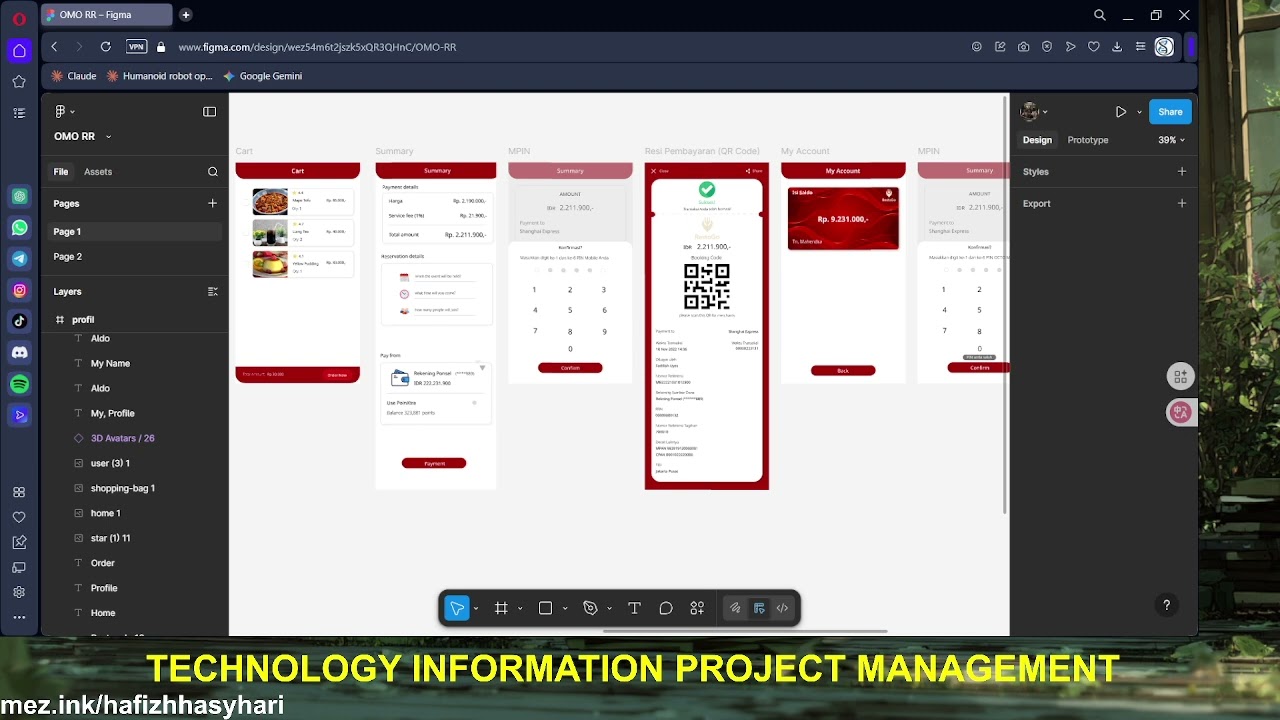Expand the Pen tool options arrow
The height and width of the screenshot is (720, 1280).
point(609,609)
